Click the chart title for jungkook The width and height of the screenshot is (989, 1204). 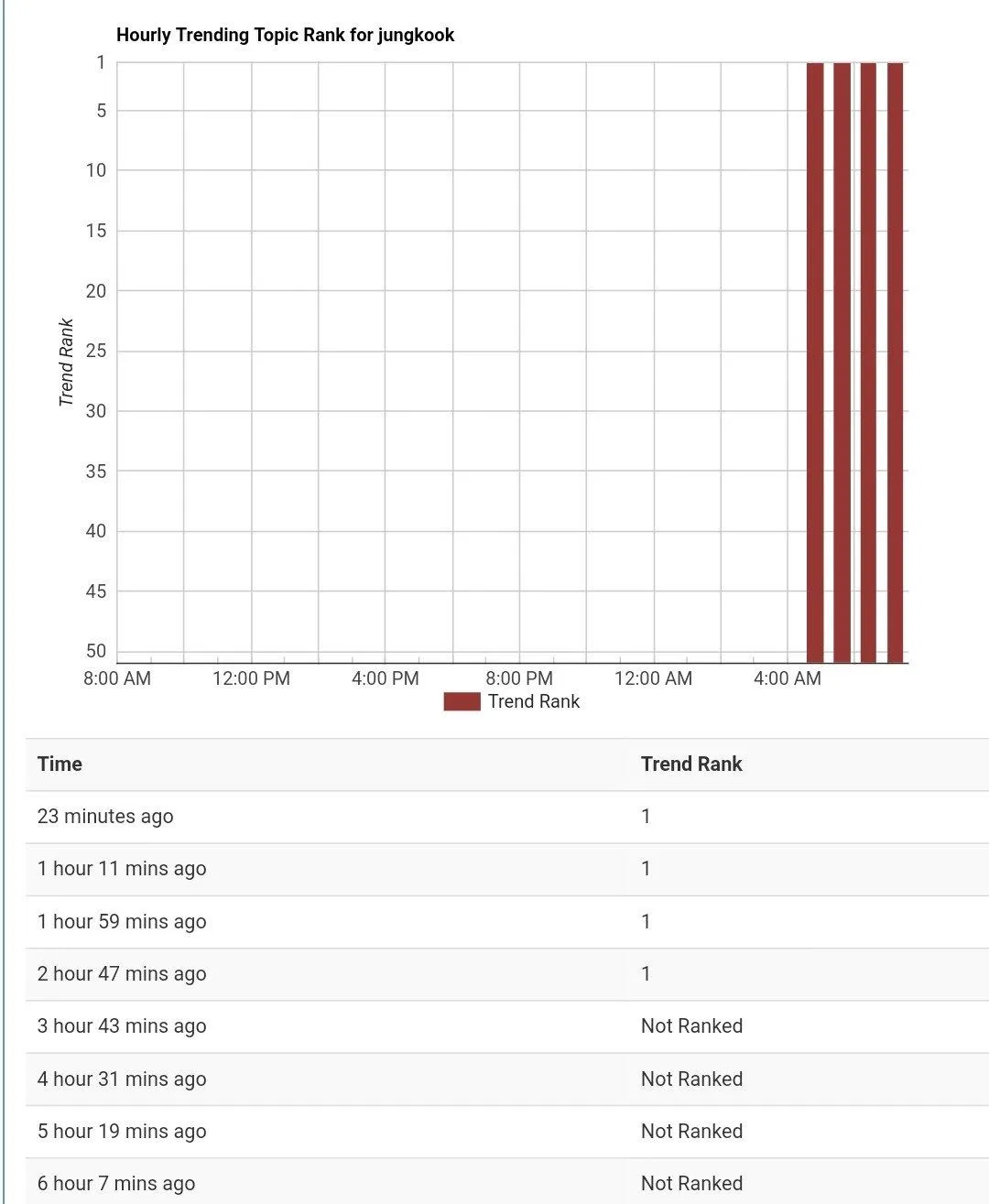[285, 35]
